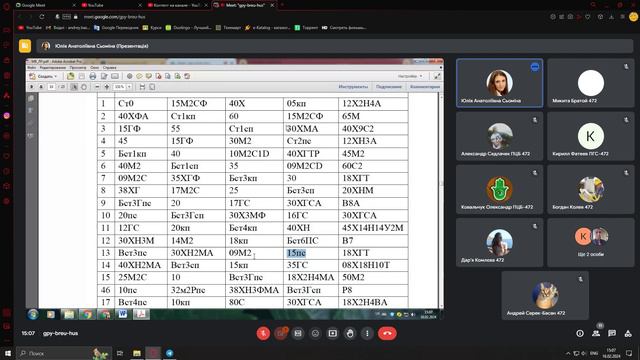Close the active Meet gpy-breu-hus tab
640x360 pixels.
(x=272, y=5)
